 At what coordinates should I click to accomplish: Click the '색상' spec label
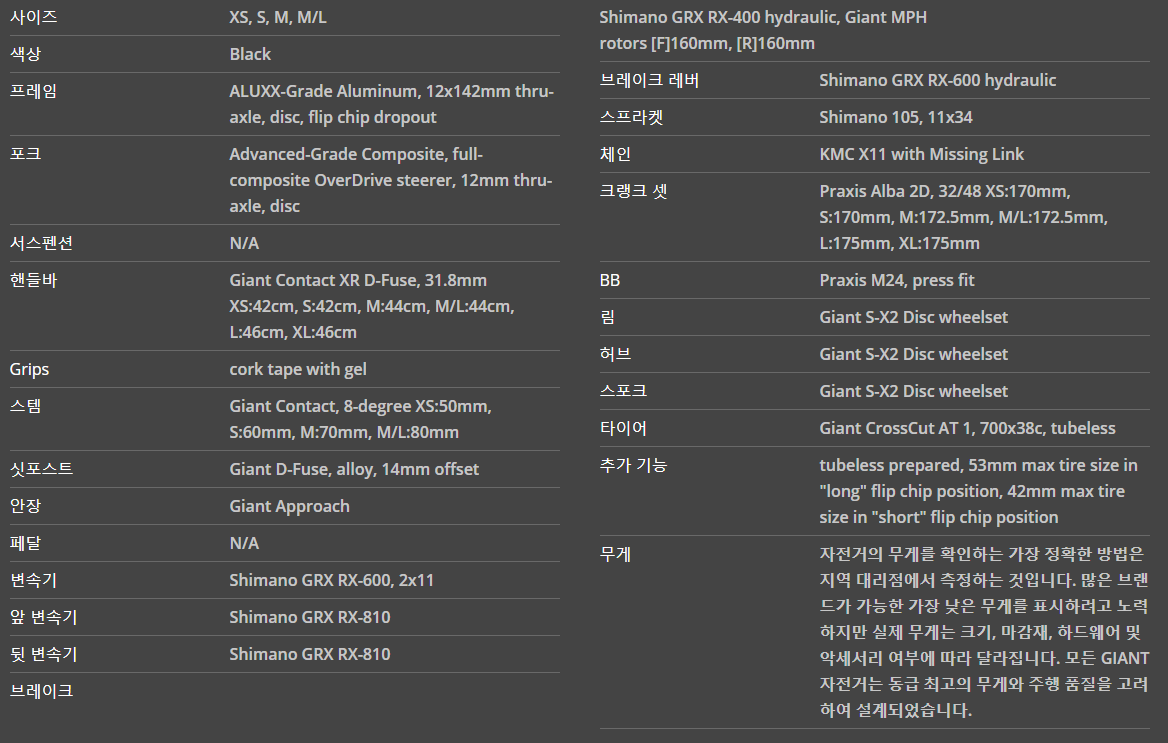coord(25,54)
